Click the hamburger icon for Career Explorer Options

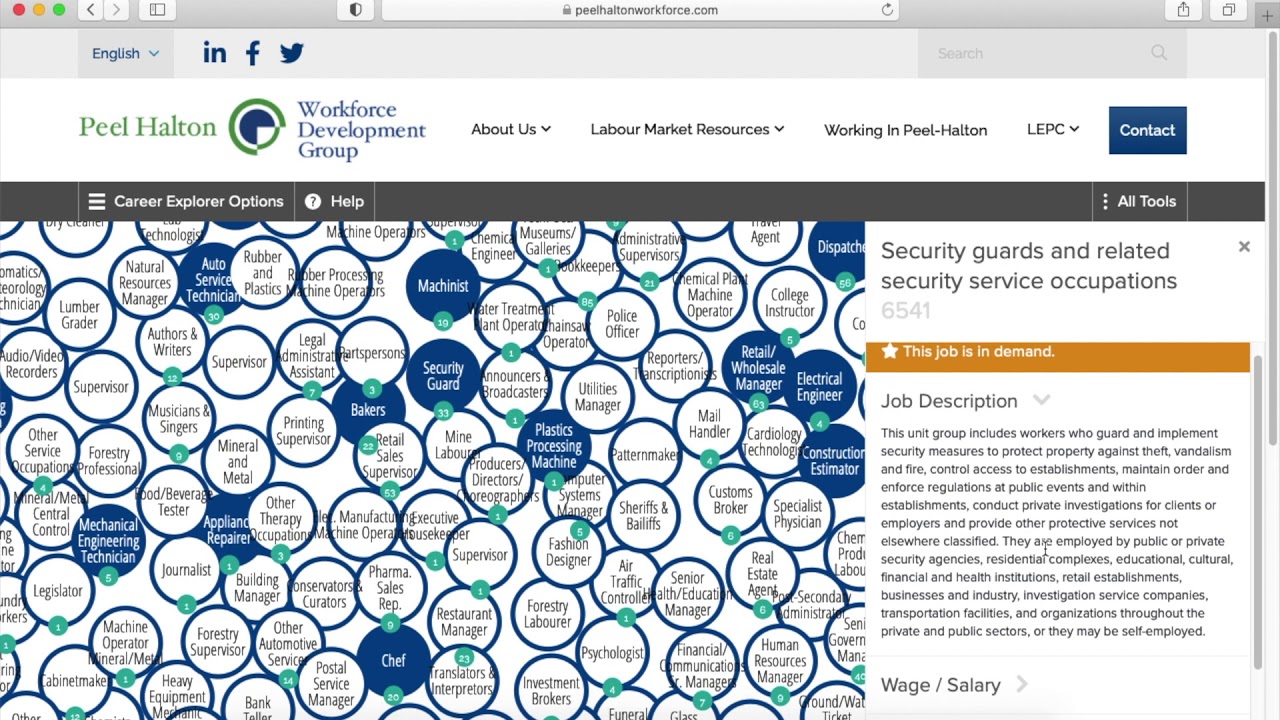[97, 201]
